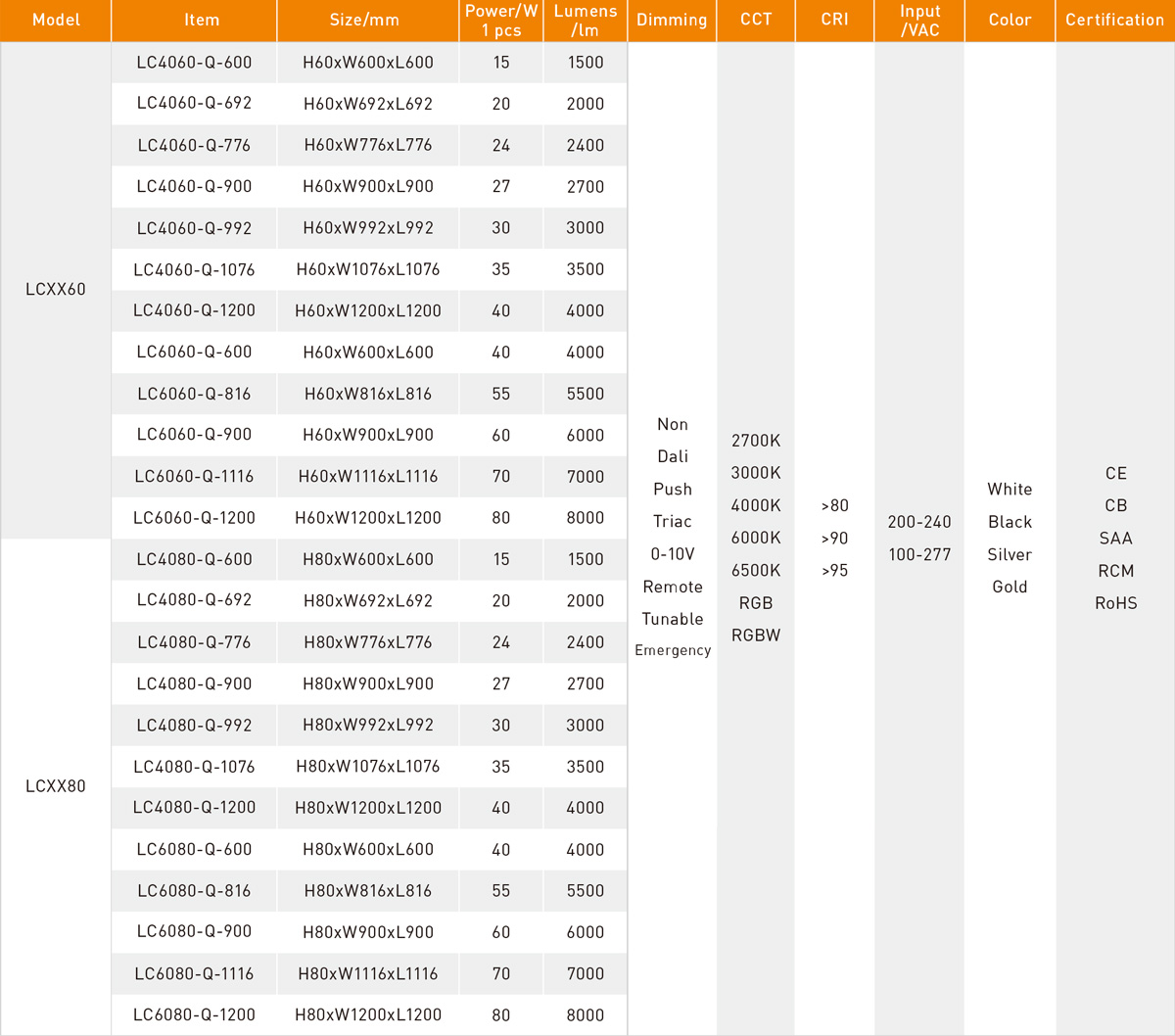The image size is (1175, 1036).
Task: Click item 'LC4060-Q-1076'
Action: pyautogui.click(x=195, y=269)
